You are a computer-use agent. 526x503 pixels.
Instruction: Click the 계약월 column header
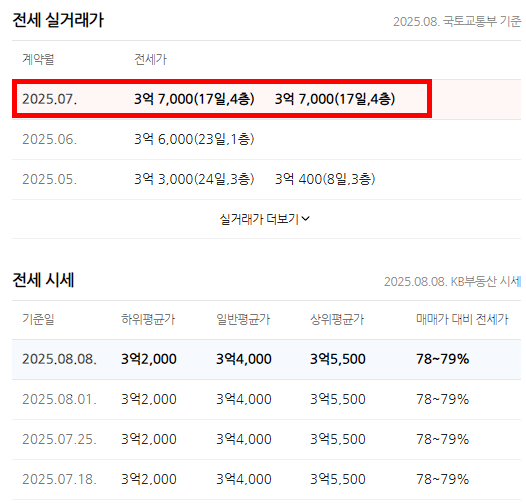click(38, 59)
